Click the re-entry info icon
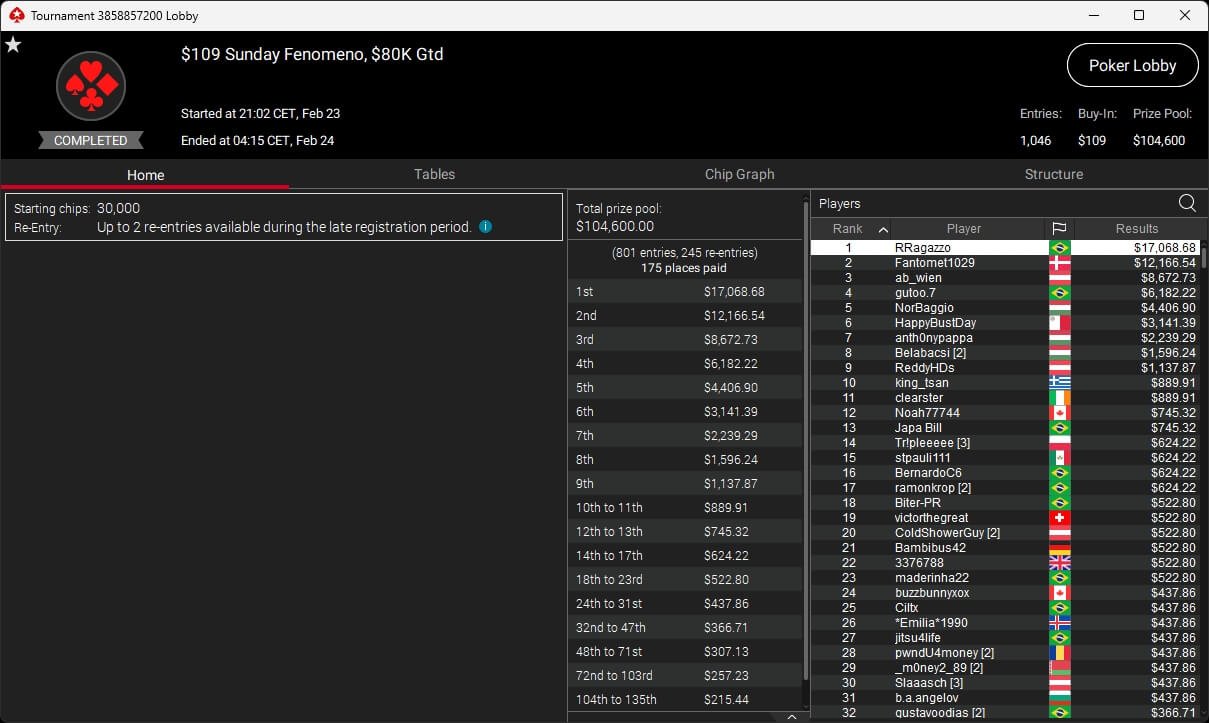The image size is (1209, 723). (x=485, y=227)
